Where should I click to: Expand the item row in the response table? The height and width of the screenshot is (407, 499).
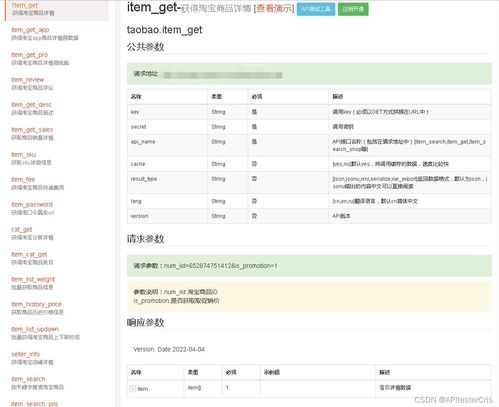132,389
